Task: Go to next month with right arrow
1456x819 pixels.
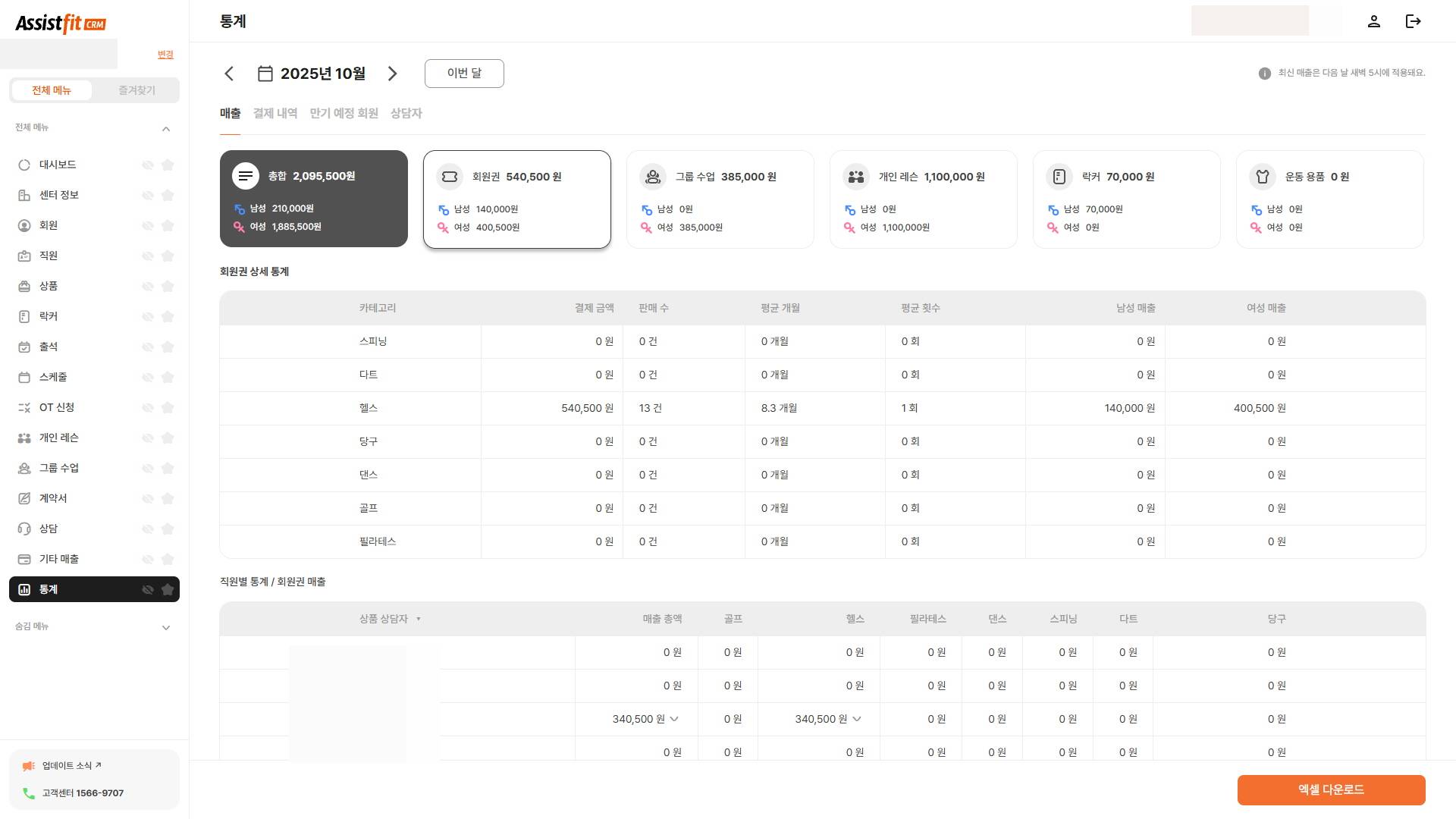Action: (x=392, y=74)
